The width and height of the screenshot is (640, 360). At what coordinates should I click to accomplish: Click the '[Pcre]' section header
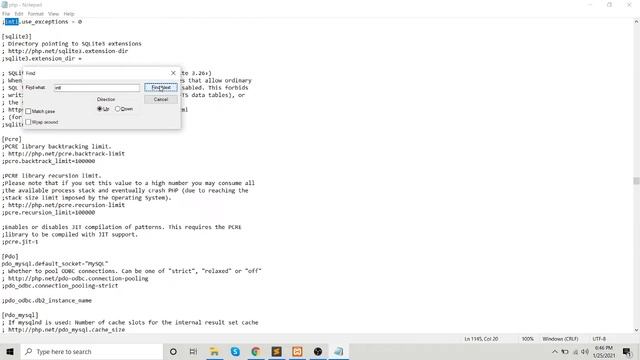coord(11,139)
